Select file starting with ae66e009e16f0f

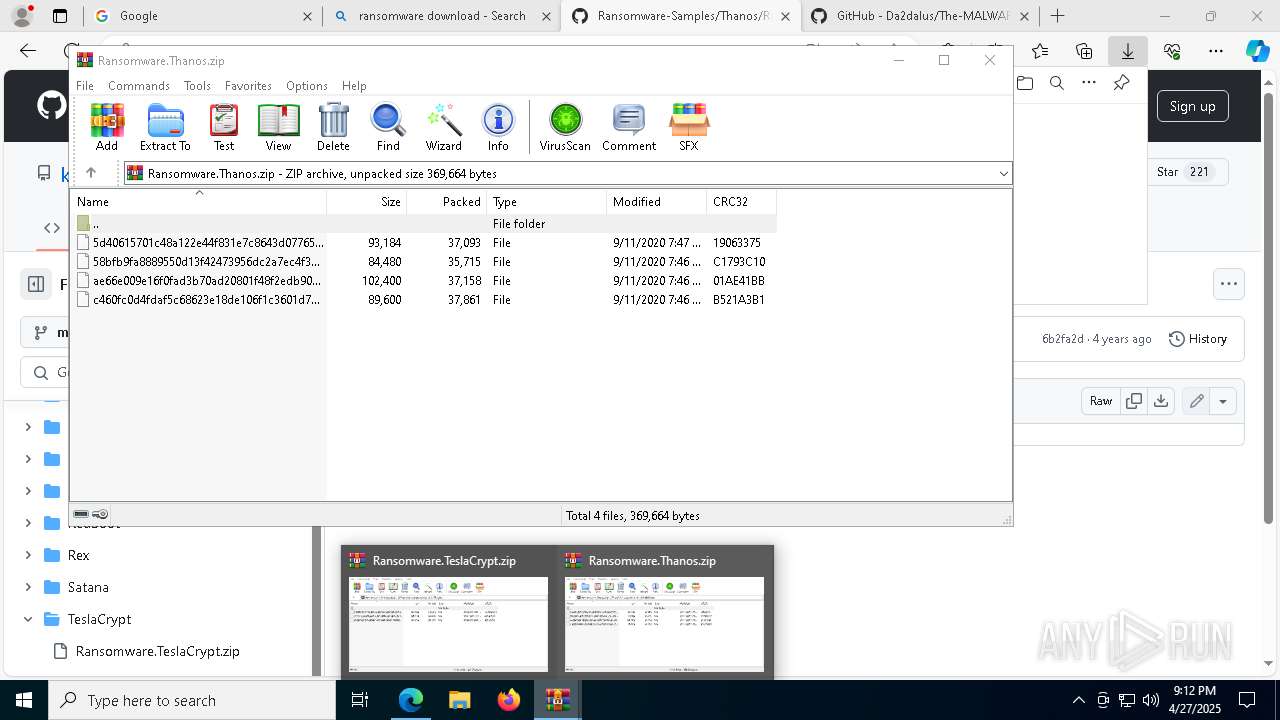point(422,280)
